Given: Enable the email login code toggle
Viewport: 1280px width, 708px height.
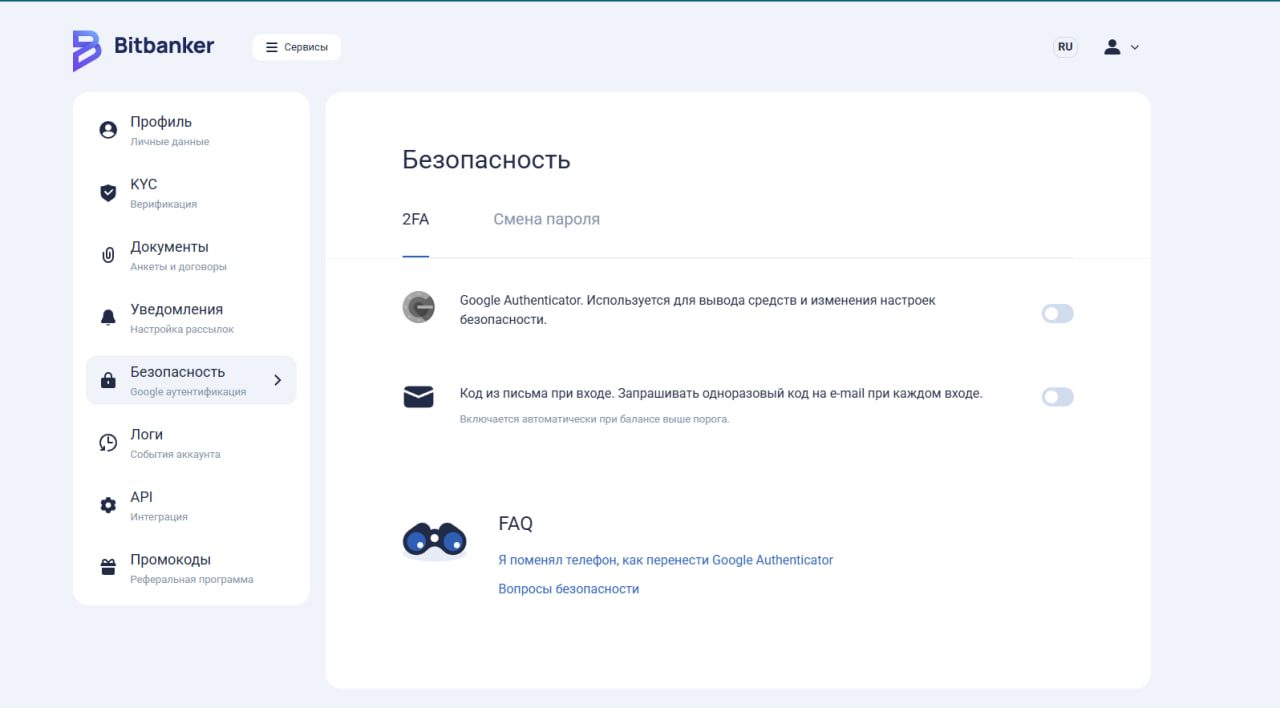Looking at the screenshot, I should [1057, 397].
